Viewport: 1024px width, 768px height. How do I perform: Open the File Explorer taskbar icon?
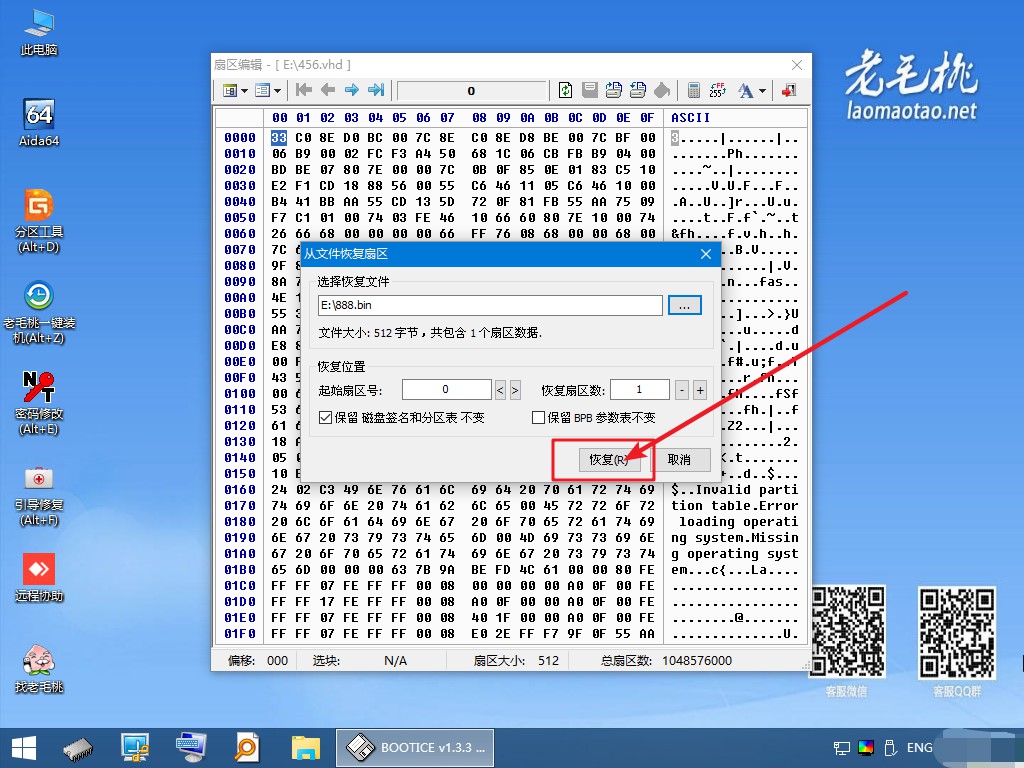tap(306, 748)
